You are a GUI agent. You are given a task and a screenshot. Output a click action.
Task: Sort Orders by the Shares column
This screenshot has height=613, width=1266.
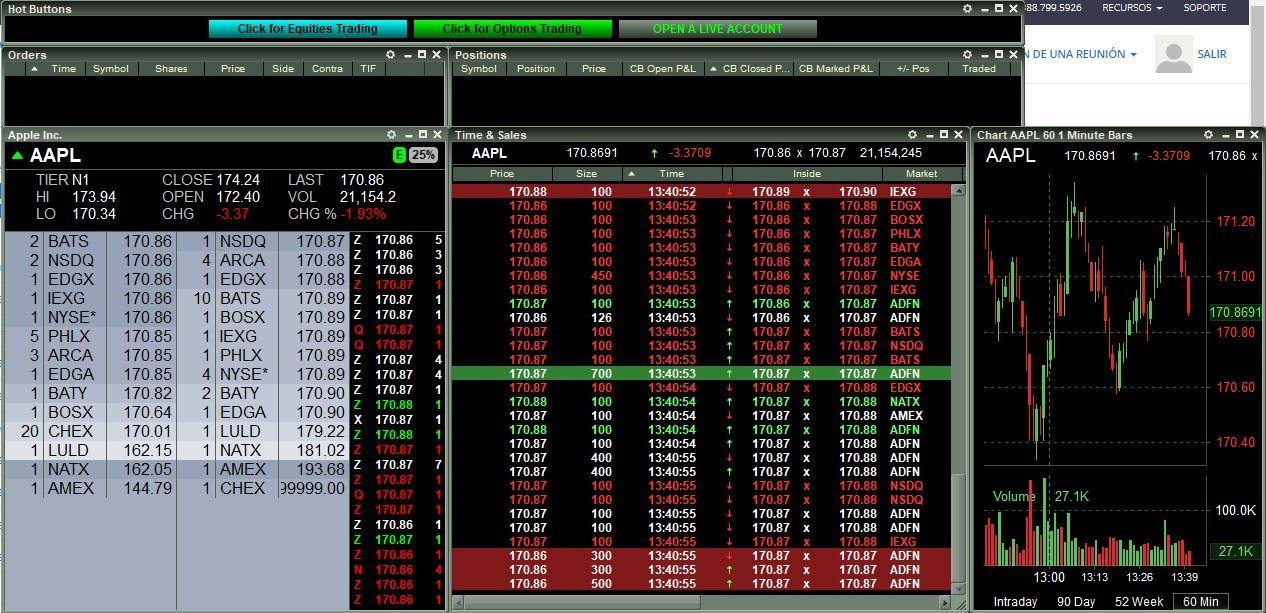coord(171,69)
